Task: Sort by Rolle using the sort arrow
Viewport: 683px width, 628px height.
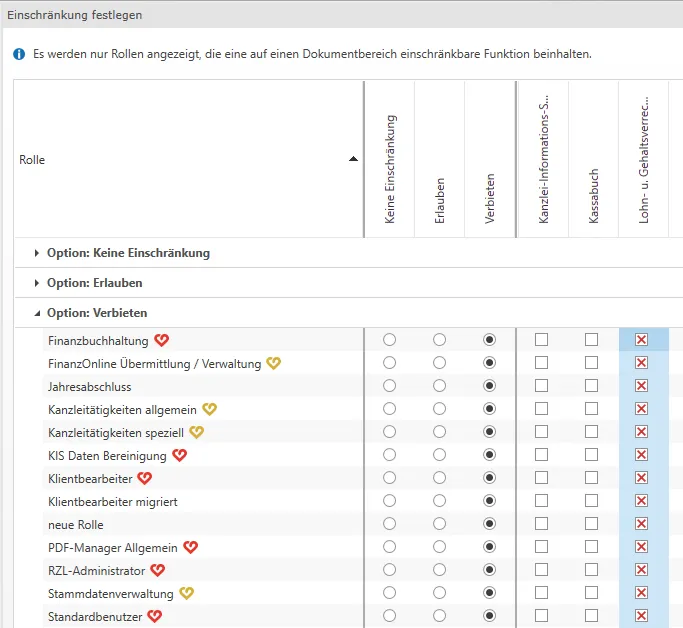Action: click(353, 159)
